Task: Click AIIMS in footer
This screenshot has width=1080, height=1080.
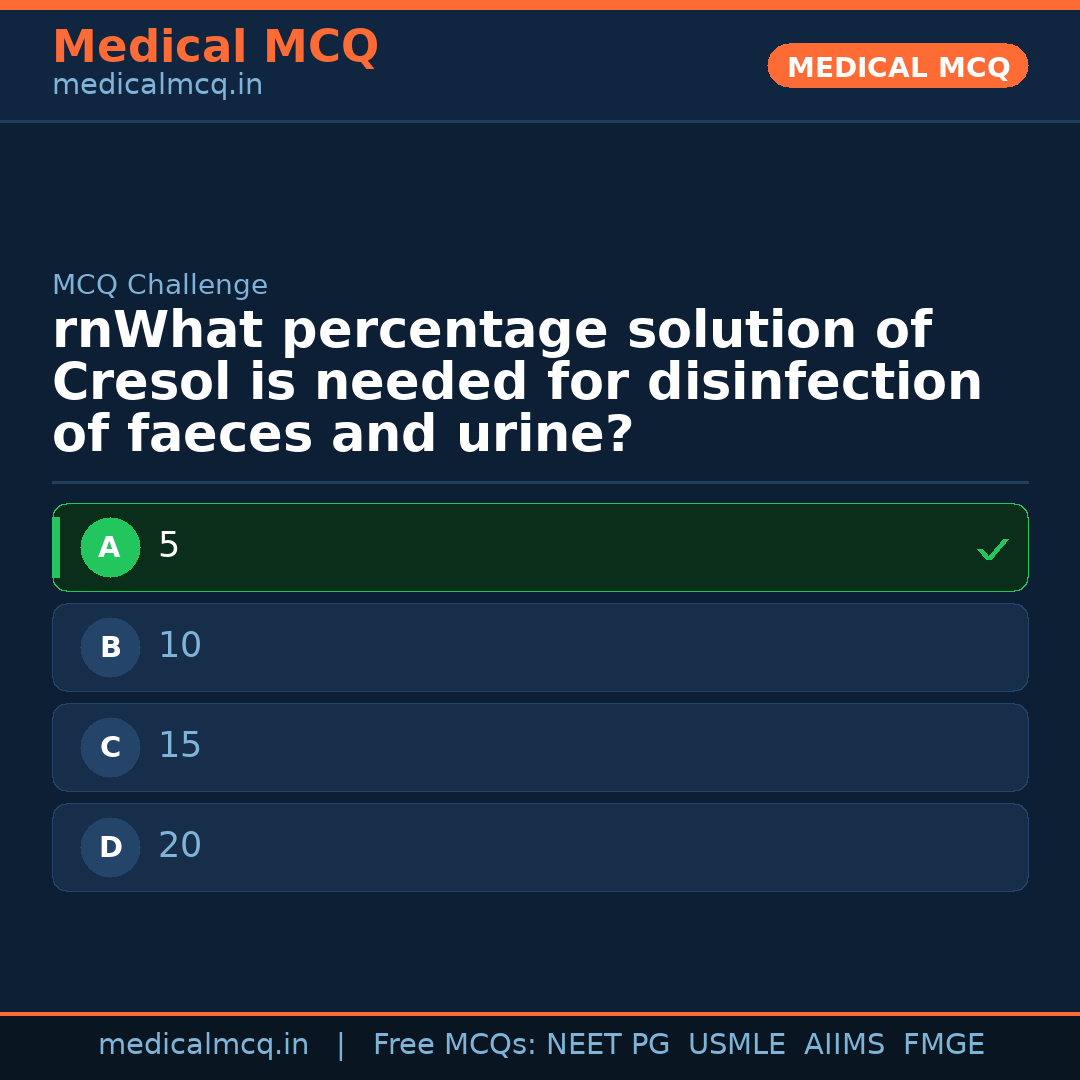Action: tap(844, 1045)
